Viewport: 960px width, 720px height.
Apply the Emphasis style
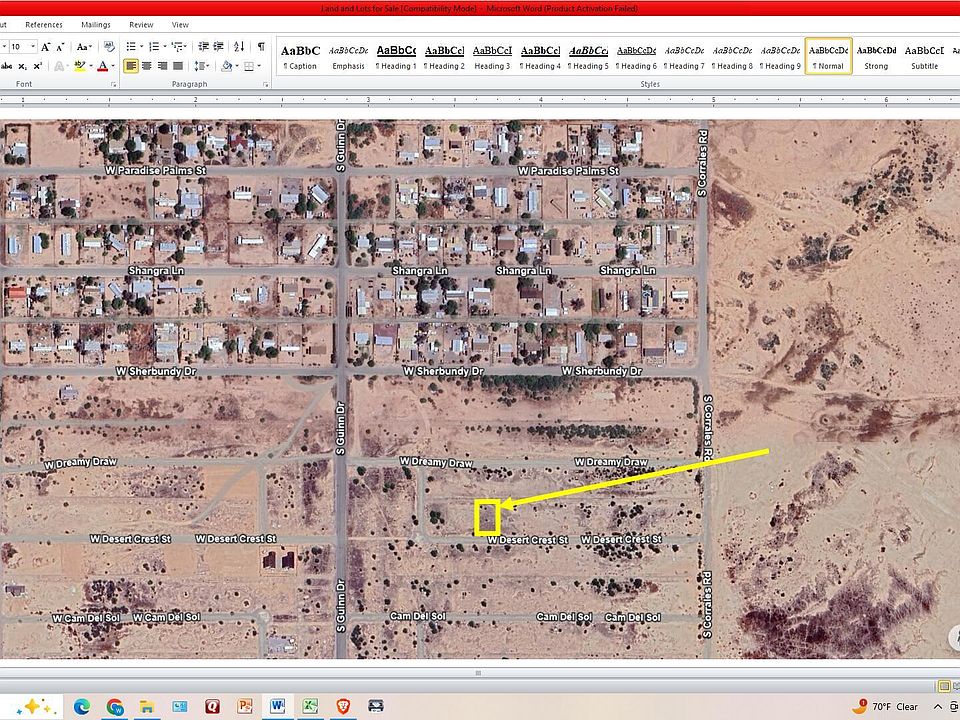tap(348, 57)
